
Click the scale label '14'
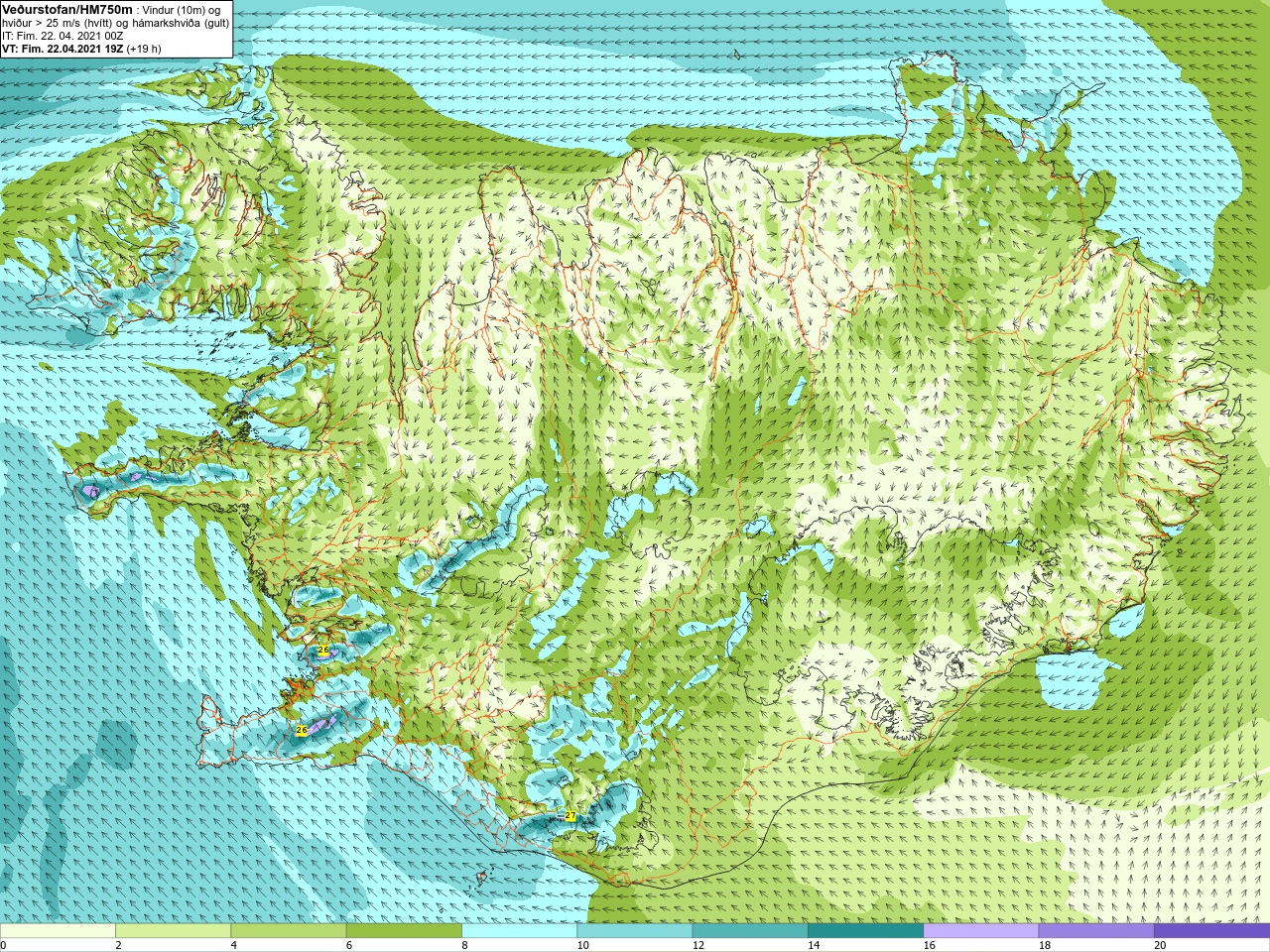[x=814, y=945]
